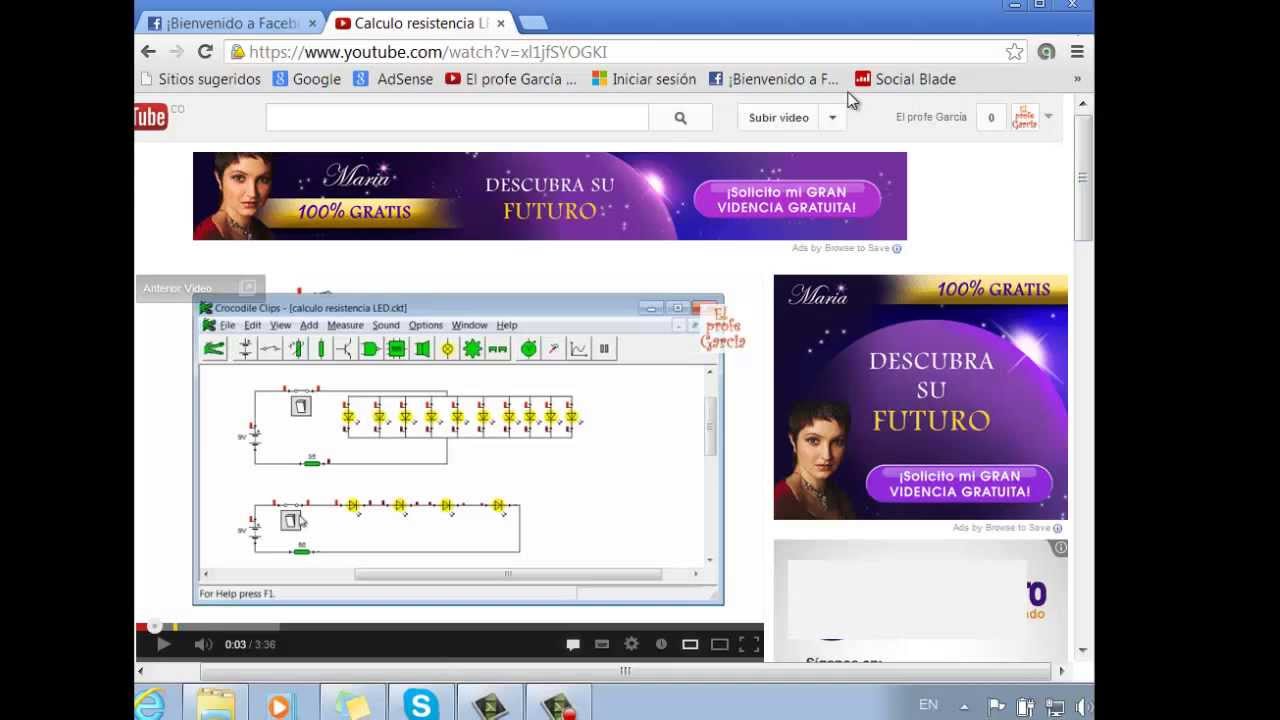Open the Chrome hamburger menu
This screenshot has width=1280, height=720.
[1077, 52]
